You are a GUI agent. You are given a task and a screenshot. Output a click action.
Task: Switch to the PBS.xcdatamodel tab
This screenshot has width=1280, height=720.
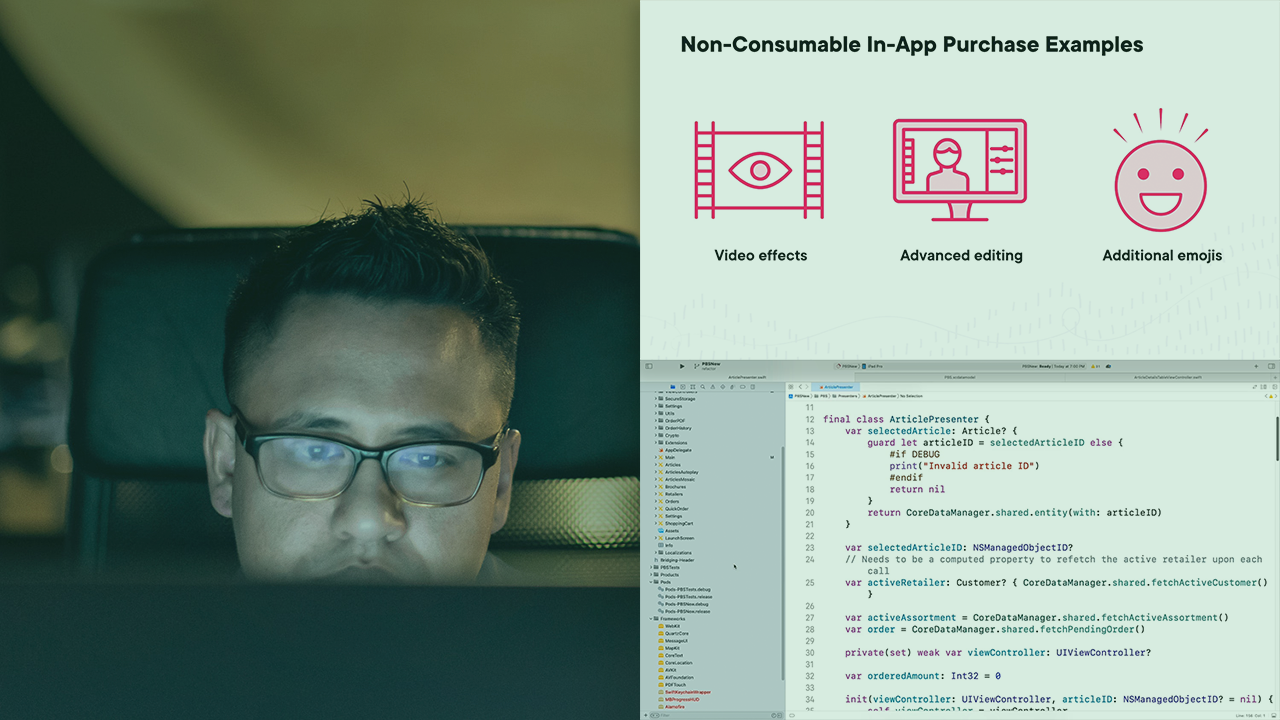point(962,377)
